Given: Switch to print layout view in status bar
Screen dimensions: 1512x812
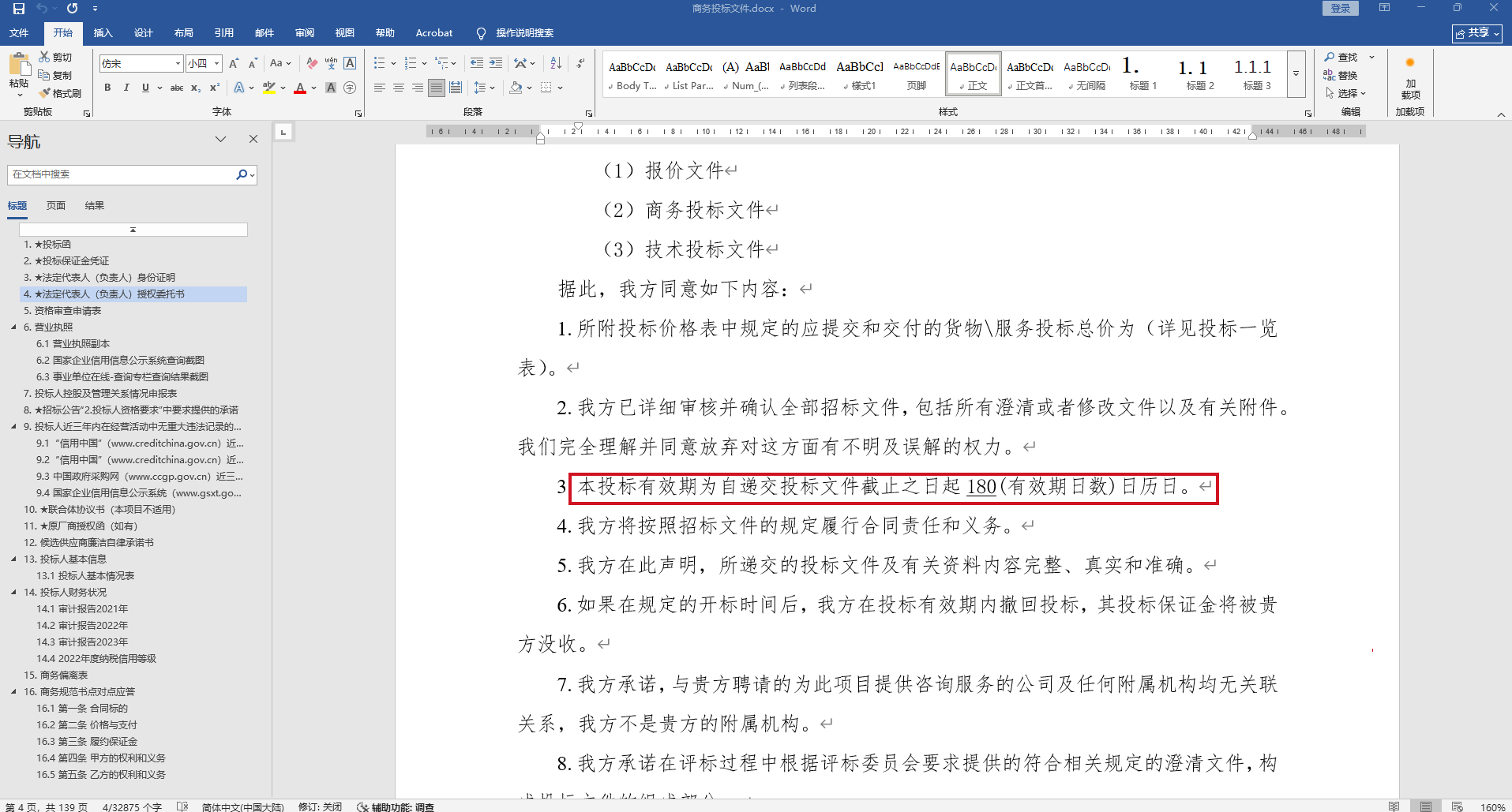Looking at the screenshot, I should [x=1426, y=806].
